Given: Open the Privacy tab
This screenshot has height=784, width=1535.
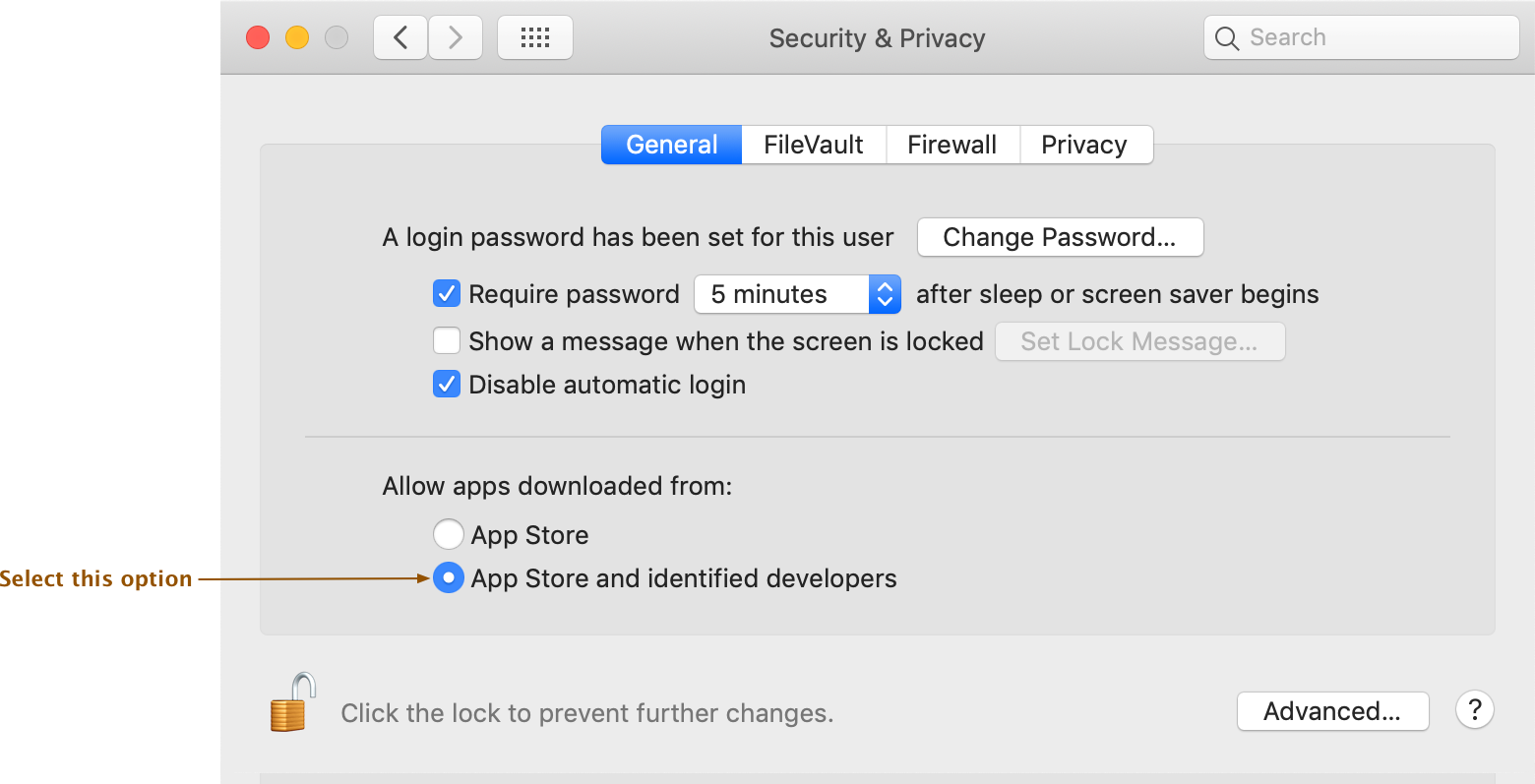Looking at the screenshot, I should pyautogui.click(x=1085, y=145).
